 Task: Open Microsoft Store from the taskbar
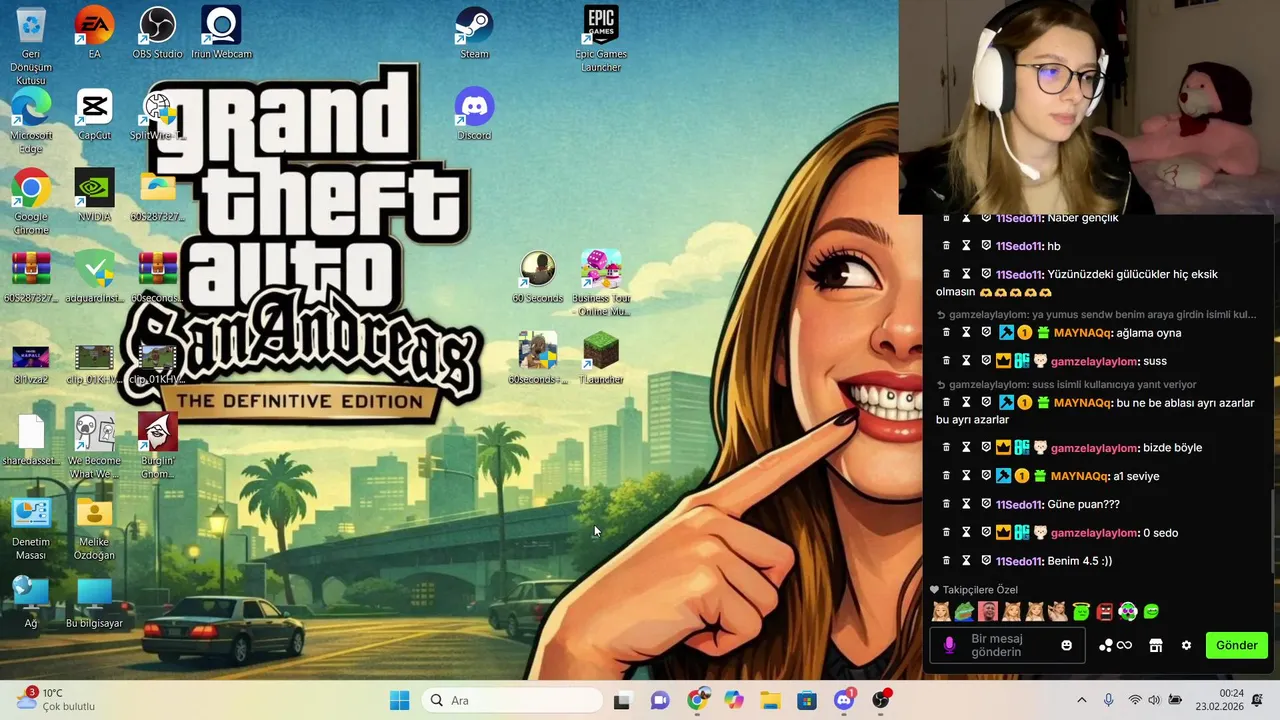(x=807, y=700)
